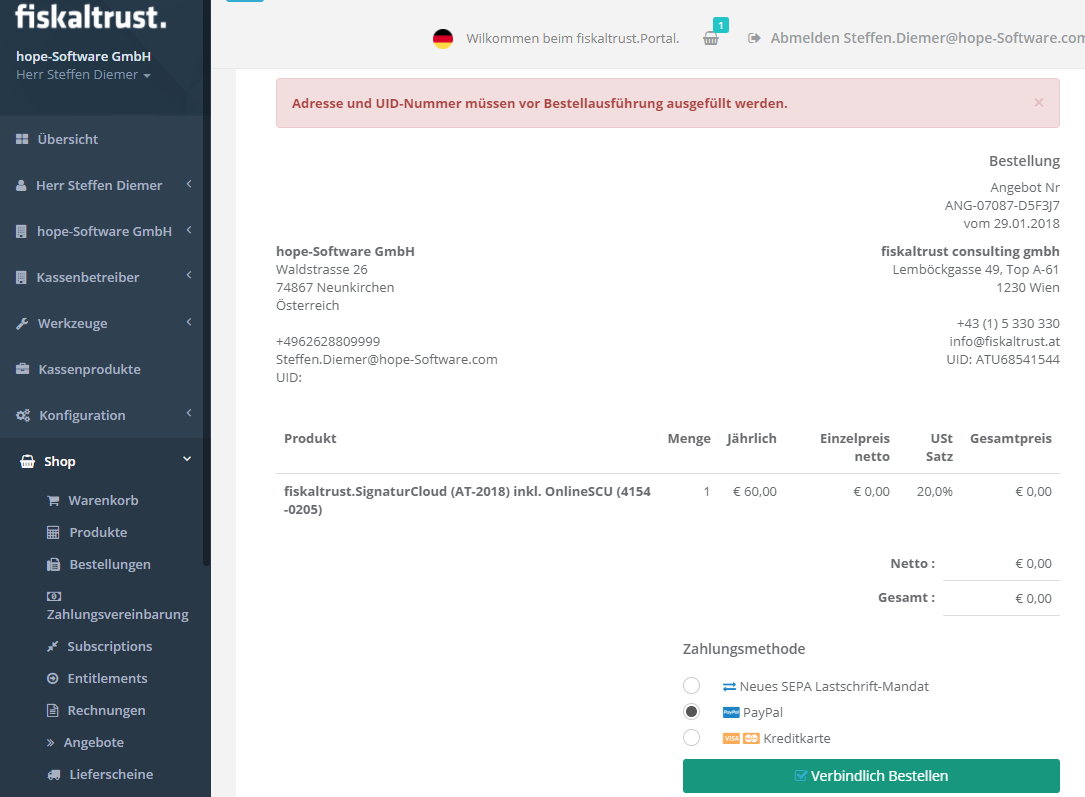The width and height of the screenshot is (1085, 797).
Task: Click the Zahlungsvereinbarung menu label
Action: tap(118, 615)
